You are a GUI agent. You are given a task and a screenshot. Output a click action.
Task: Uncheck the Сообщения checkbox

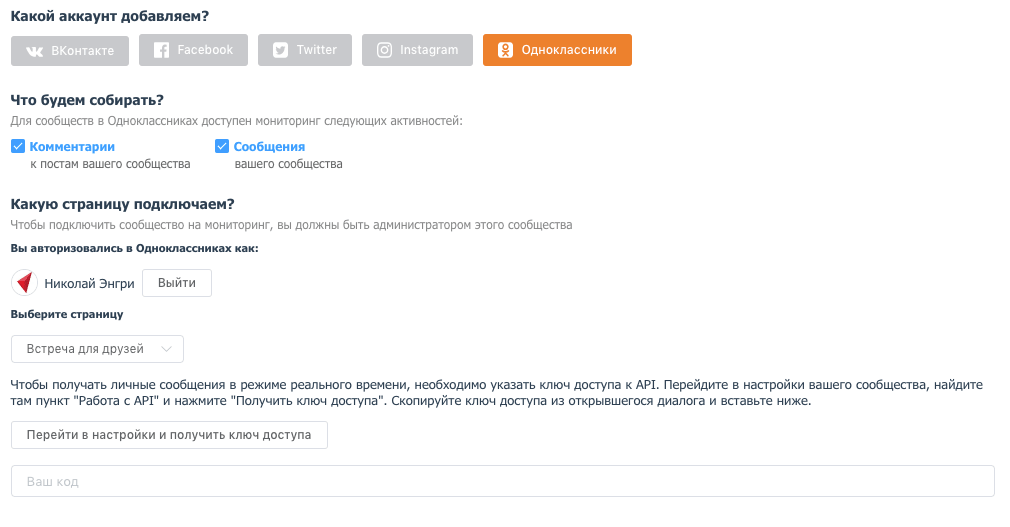pos(222,147)
